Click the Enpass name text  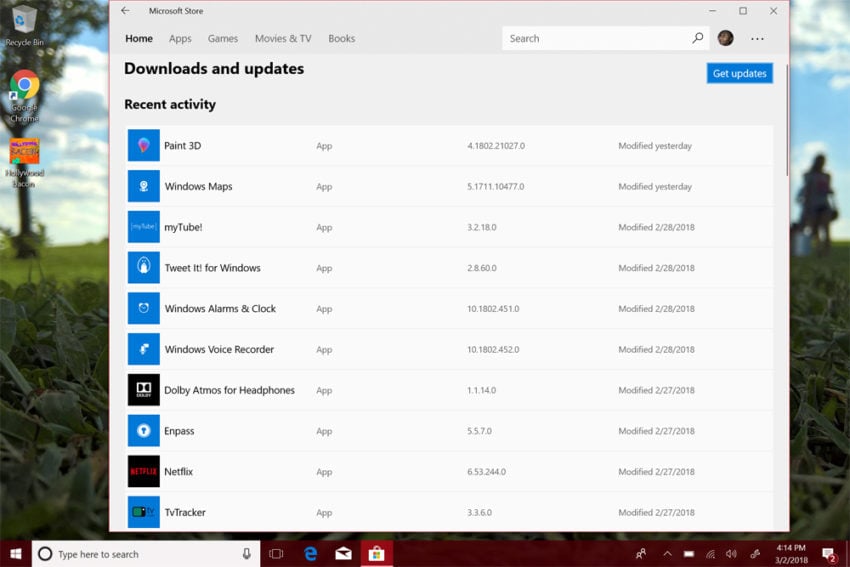[x=179, y=431]
